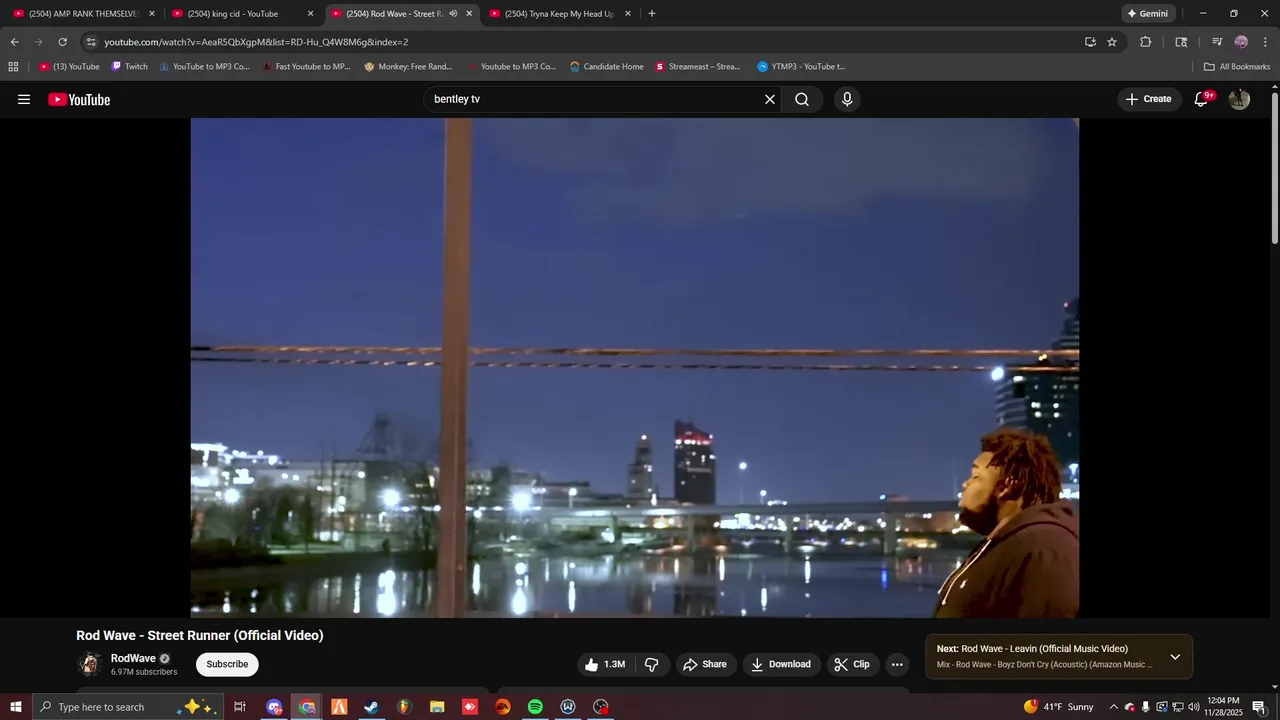Screen dimensions: 1280x720
Task: Reload the current page
Action: pos(63,42)
